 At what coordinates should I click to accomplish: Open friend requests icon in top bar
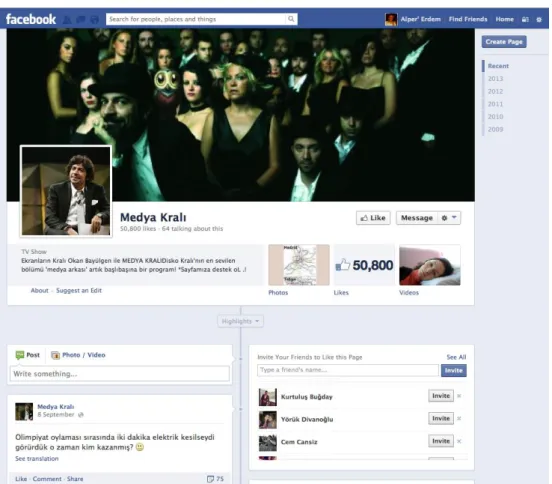(x=67, y=19)
